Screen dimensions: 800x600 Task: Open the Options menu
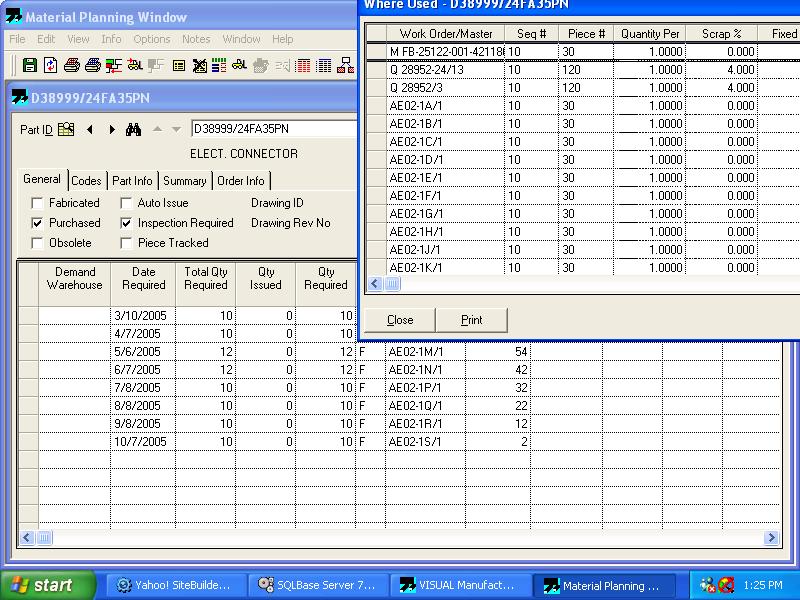point(152,39)
